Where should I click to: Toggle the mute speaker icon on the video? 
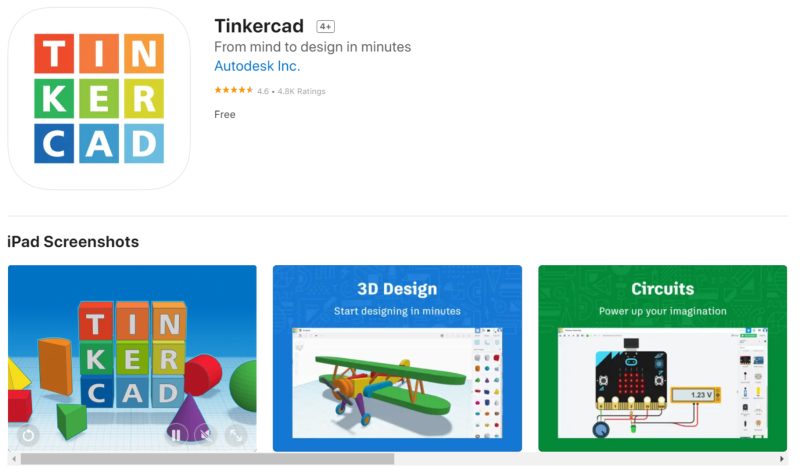point(206,435)
